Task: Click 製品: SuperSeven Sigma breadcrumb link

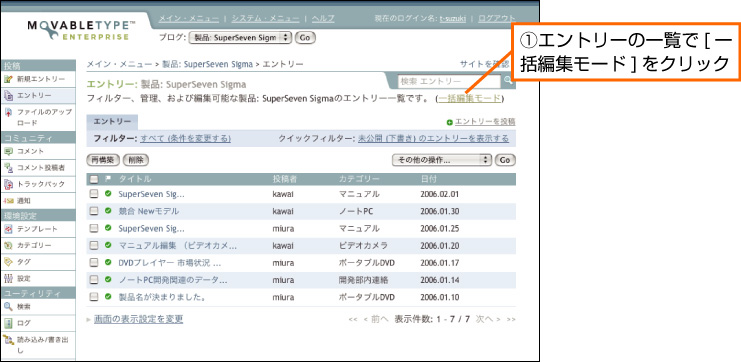Action: click(x=207, y=64)
